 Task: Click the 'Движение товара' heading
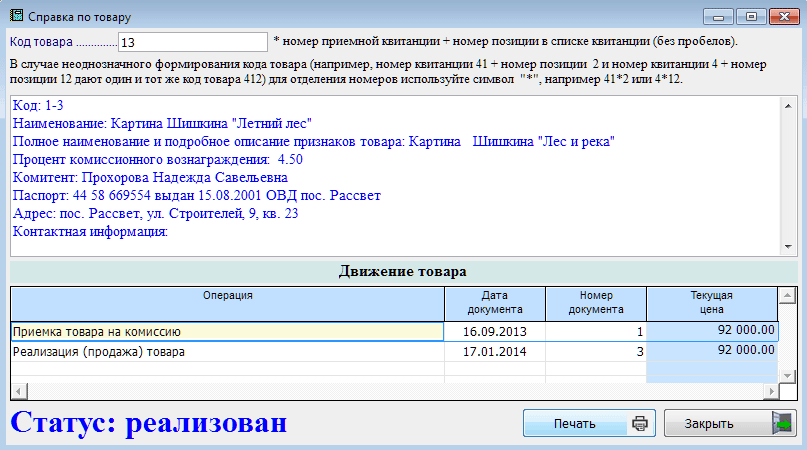tap(403, 271)
